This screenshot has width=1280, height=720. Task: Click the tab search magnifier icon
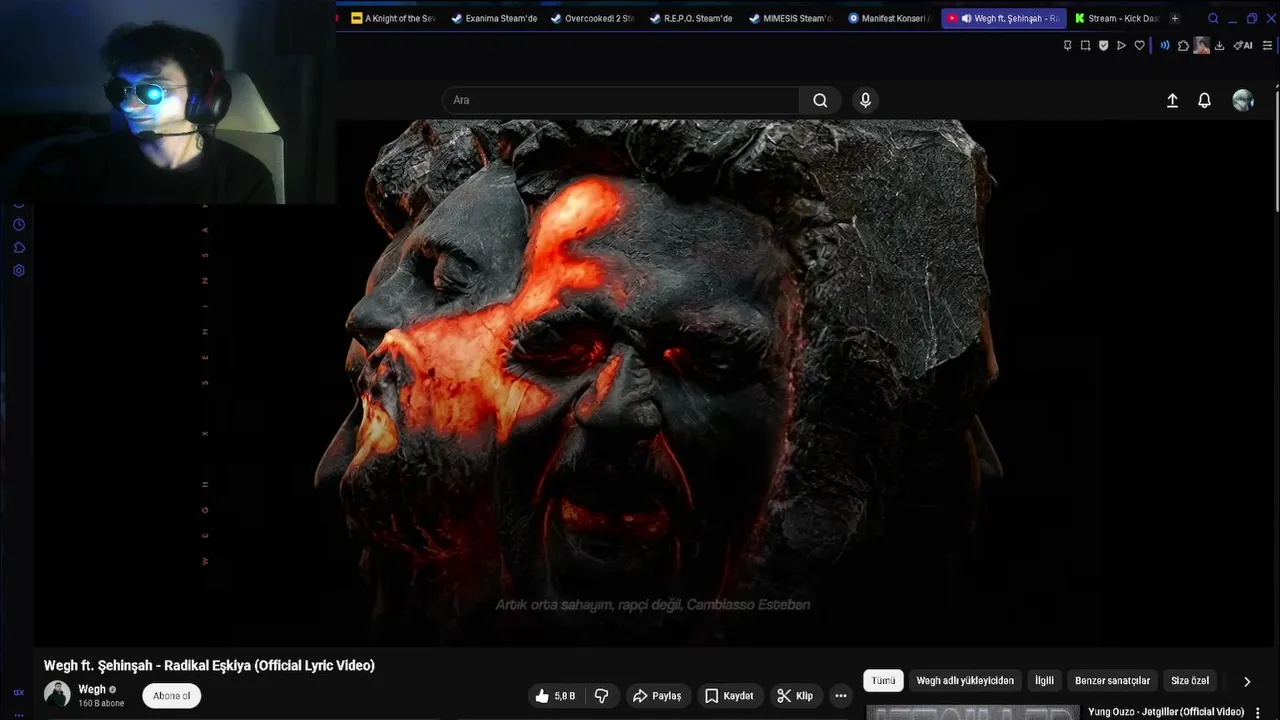(x=1213, y=18)
